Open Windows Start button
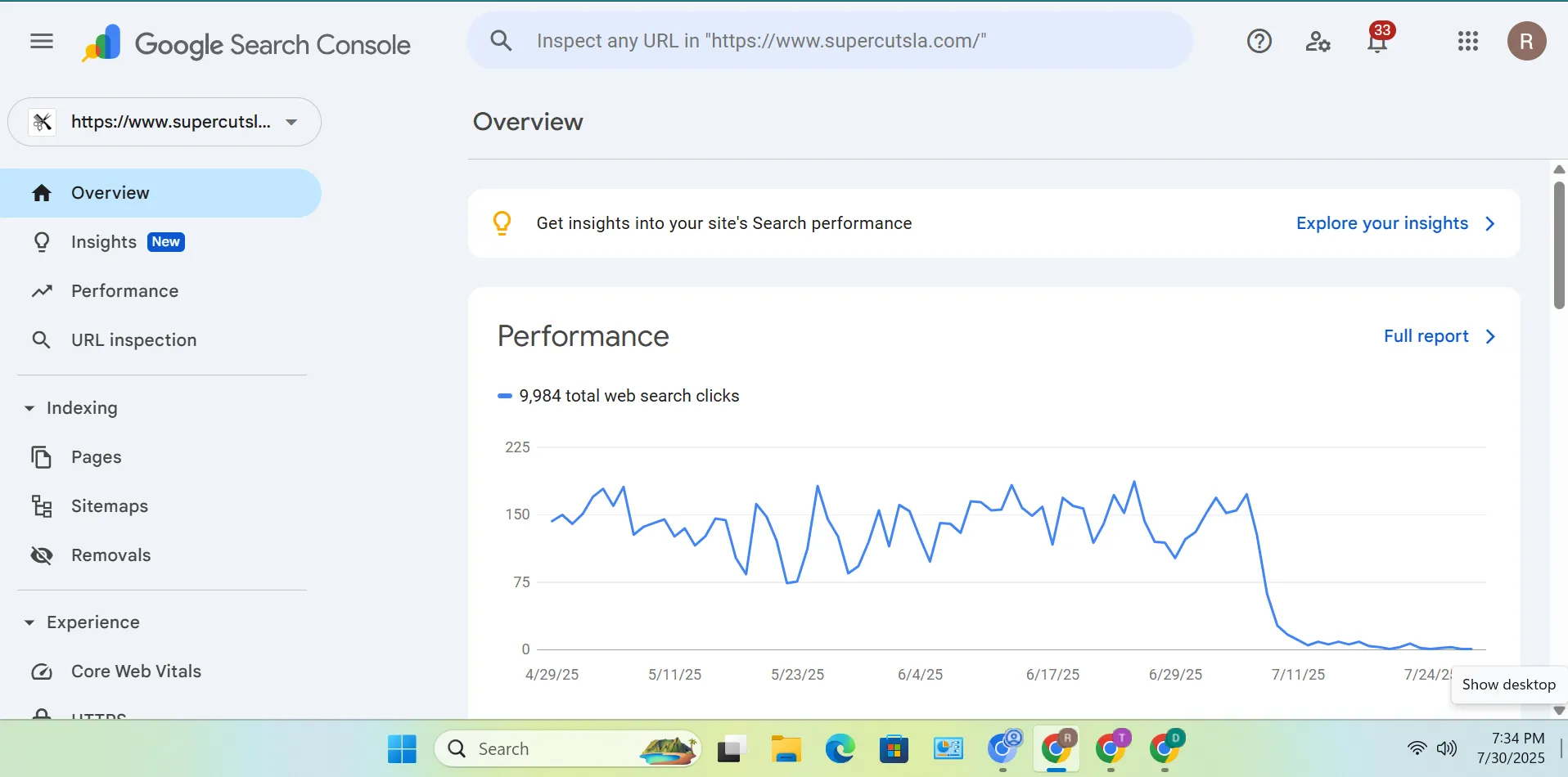Screen dimensions: 1568x777 [x=402, y=748]
